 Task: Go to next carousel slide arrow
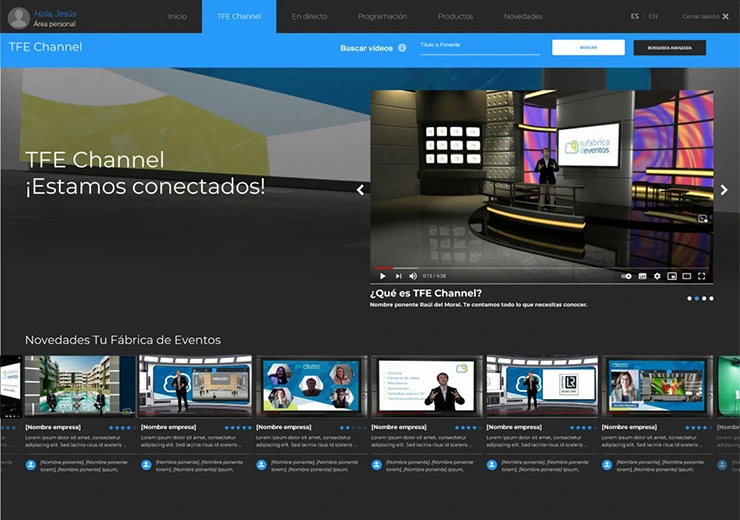724,190
